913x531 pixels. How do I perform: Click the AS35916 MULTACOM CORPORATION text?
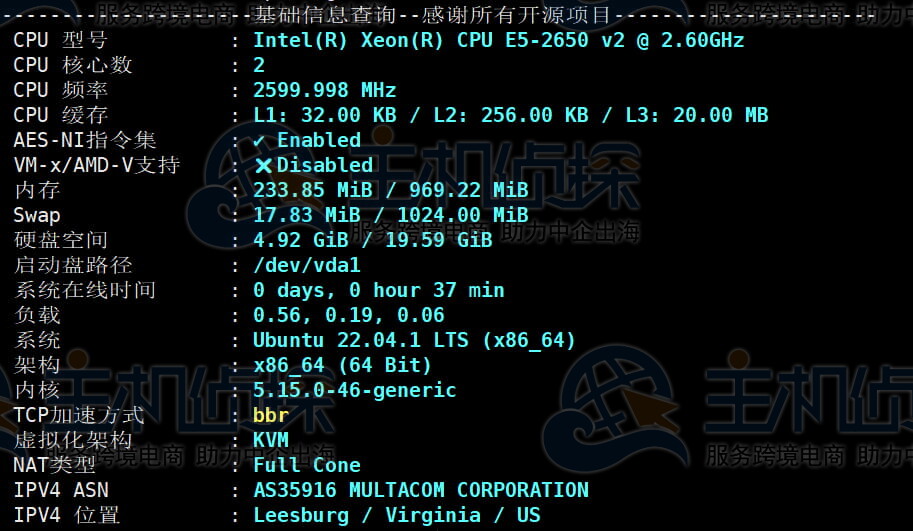(x=420, y=491)
